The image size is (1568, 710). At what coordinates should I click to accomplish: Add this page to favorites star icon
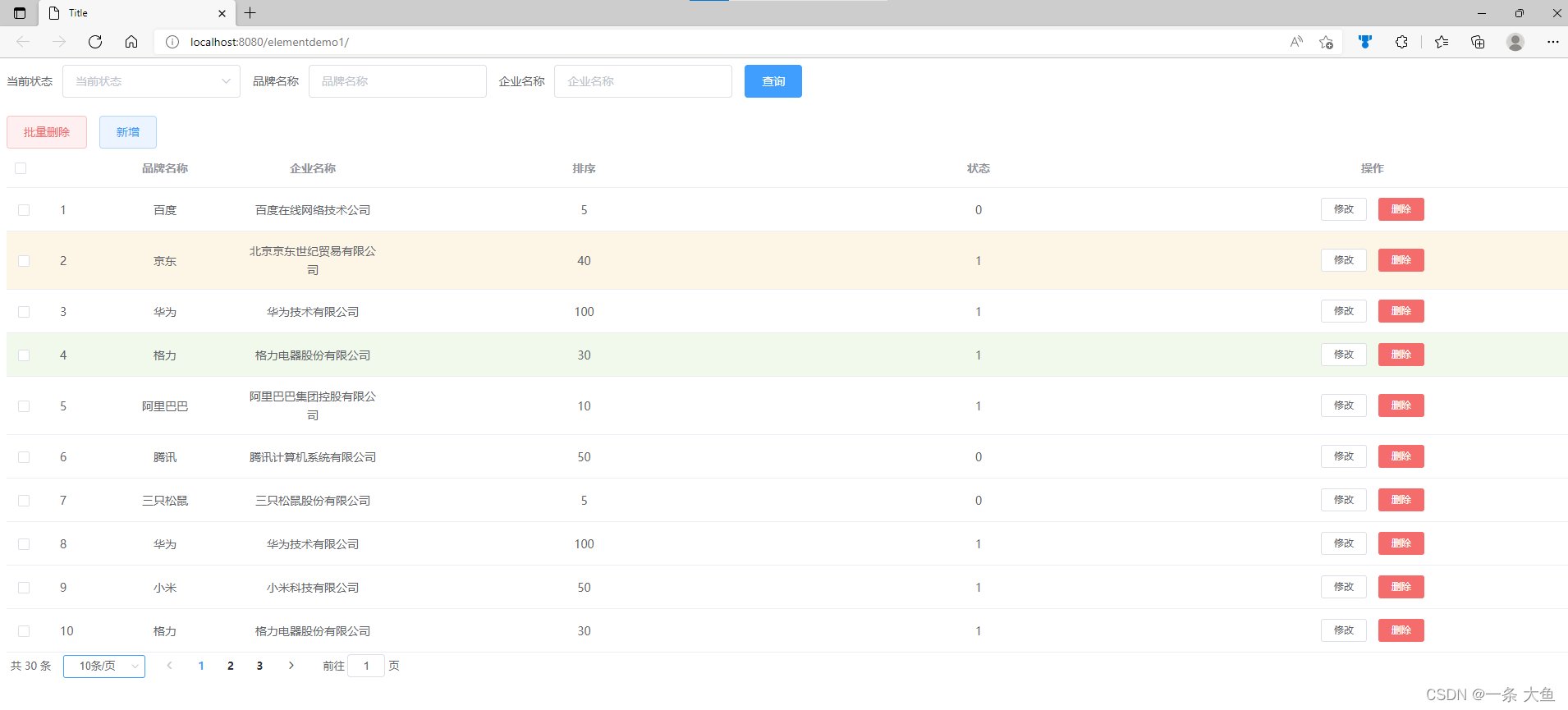(x=1326, y=42)
